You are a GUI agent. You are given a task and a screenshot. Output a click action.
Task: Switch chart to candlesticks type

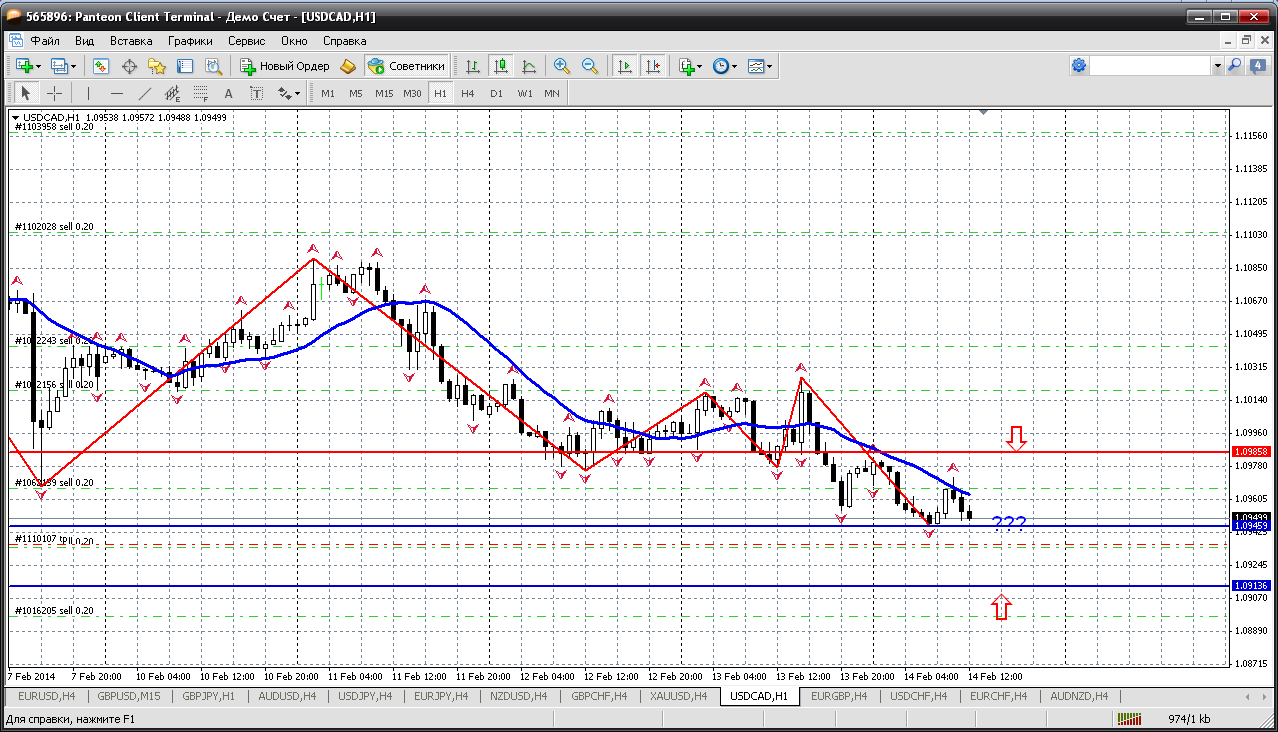click(501, 66)
